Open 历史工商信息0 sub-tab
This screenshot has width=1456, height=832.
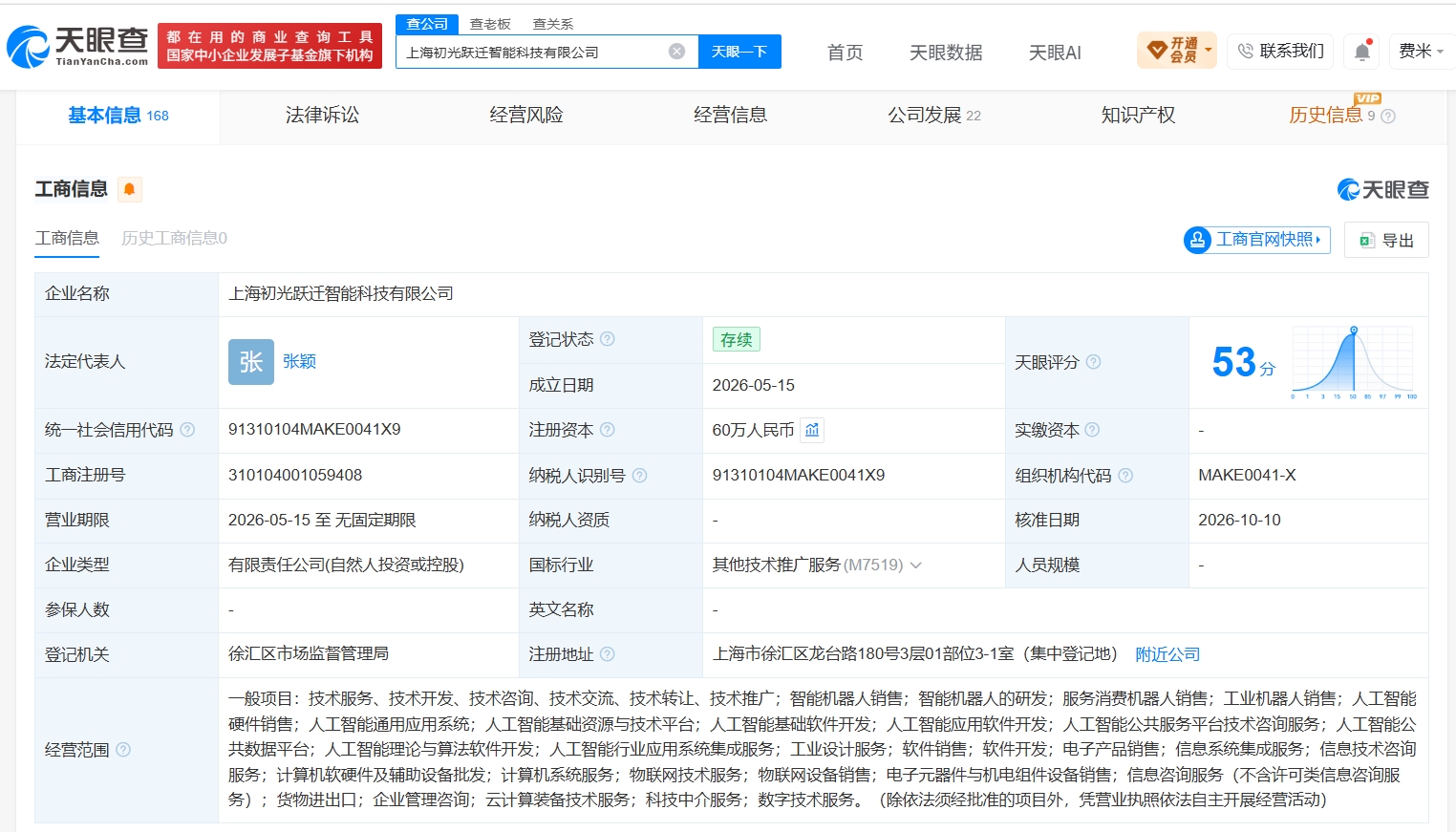174,238
